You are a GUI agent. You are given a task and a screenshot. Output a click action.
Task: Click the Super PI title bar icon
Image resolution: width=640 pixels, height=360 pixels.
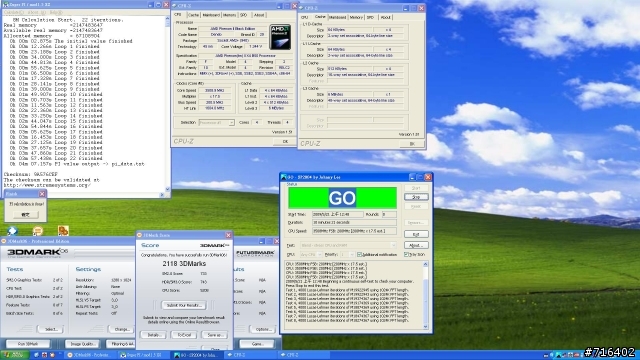coord(6,5)
